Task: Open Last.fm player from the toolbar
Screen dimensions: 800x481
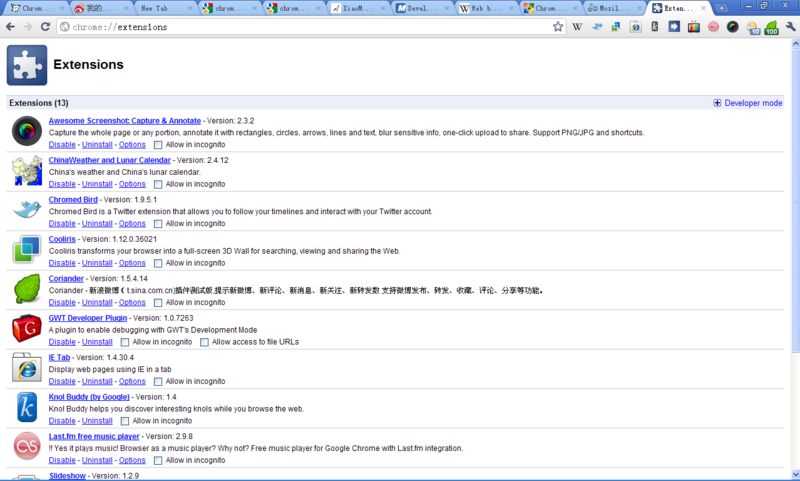Action: click(x=713, y=27)
